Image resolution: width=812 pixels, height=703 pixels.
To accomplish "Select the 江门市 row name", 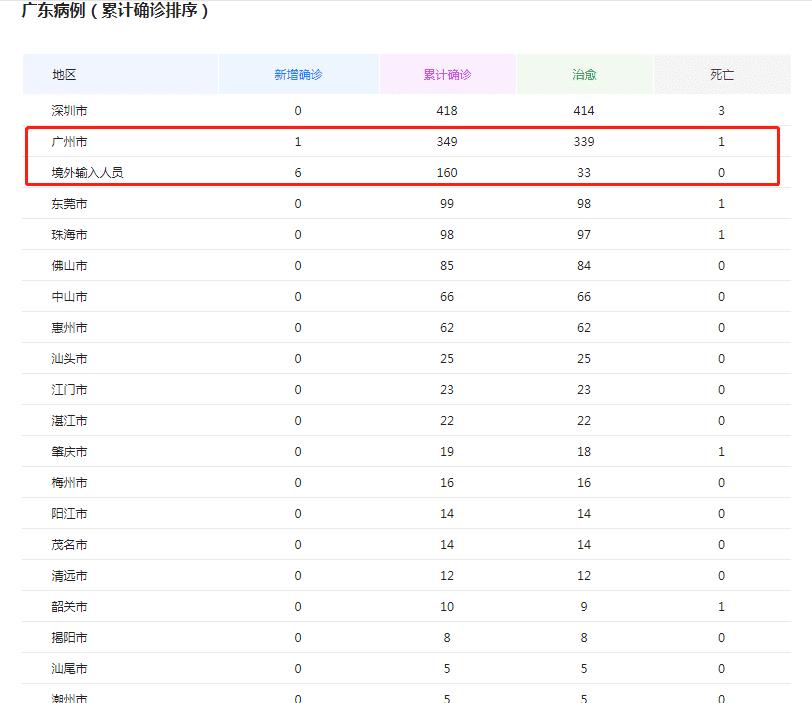I will coord(69,390).
